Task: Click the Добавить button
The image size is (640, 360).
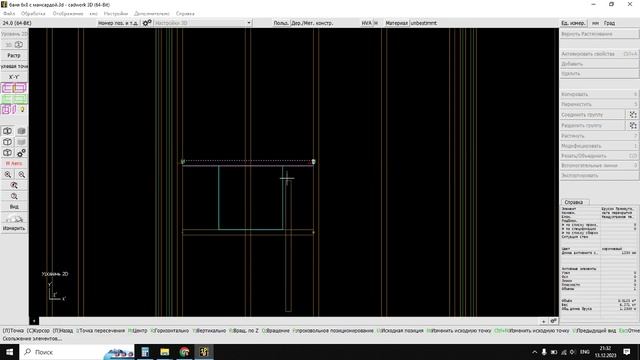Action: pos(598,64)
